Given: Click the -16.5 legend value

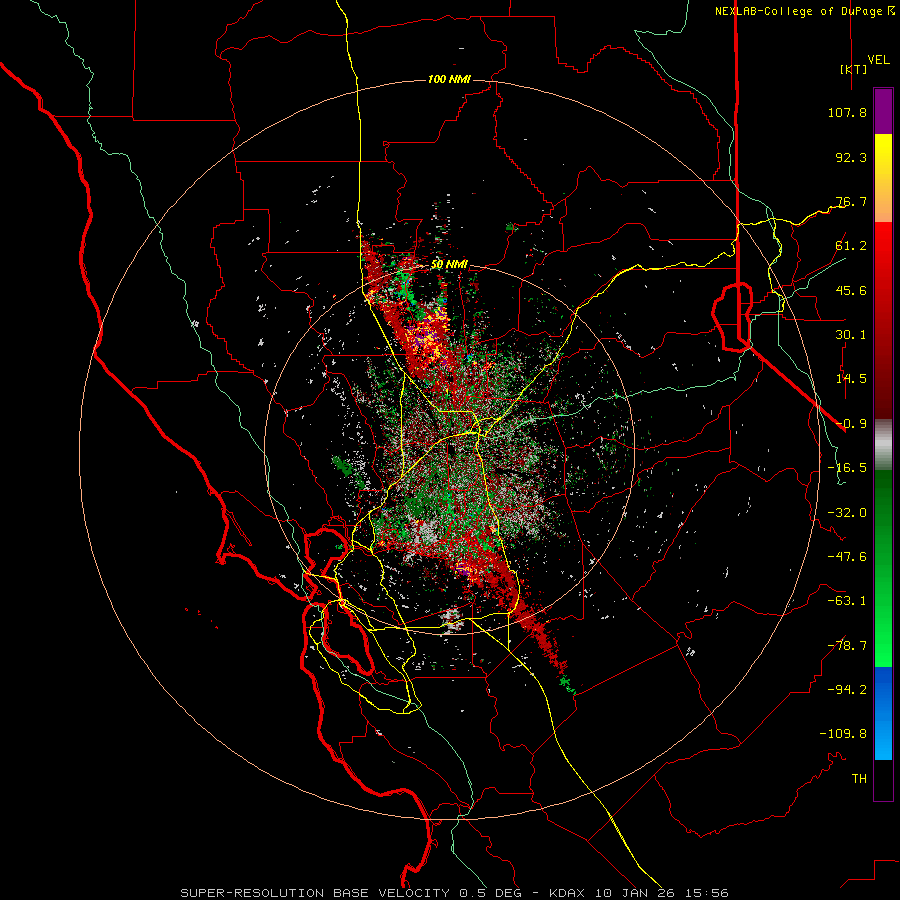Looking at the screenshot, I should pyautogui.click(x=847, y=468).
